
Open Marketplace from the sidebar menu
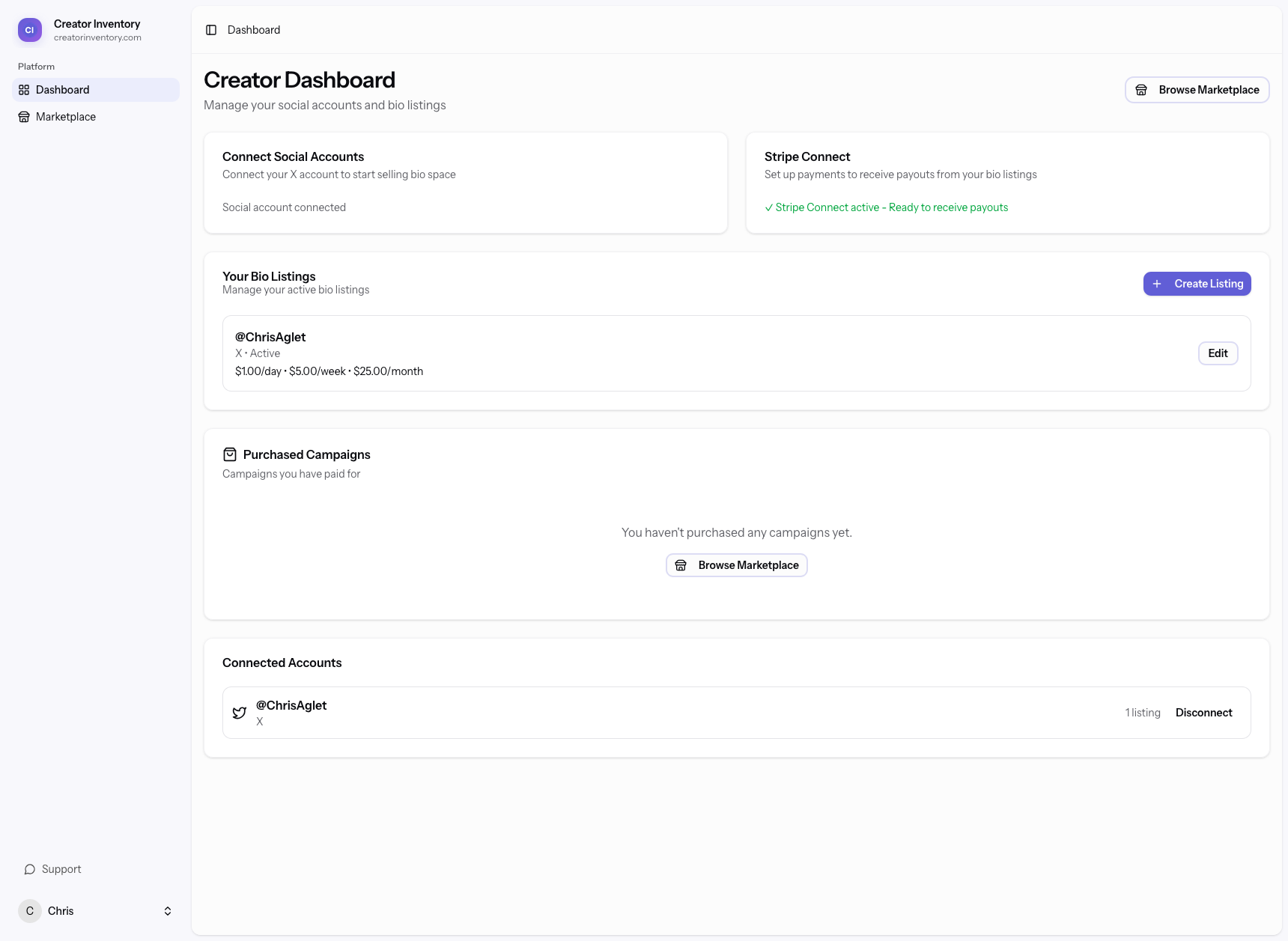[x=66, y=116]
